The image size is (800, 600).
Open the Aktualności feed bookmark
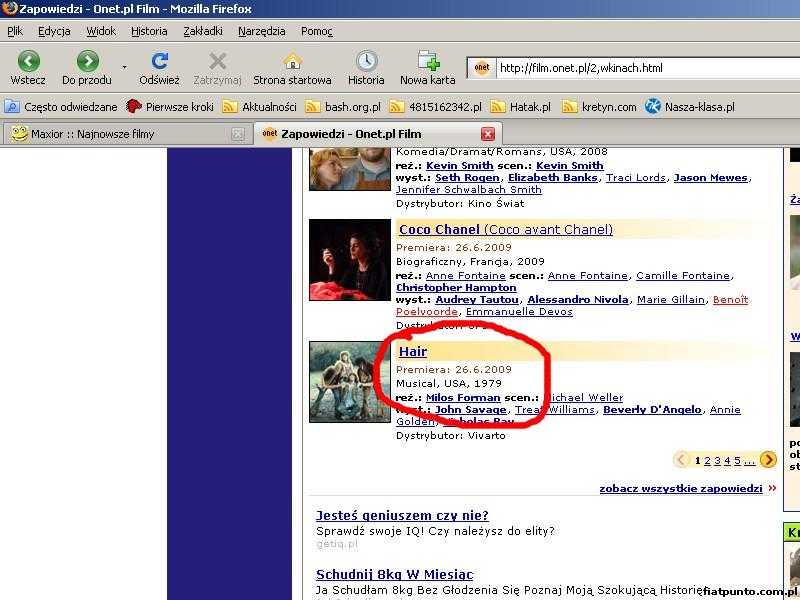click(259, 107)
